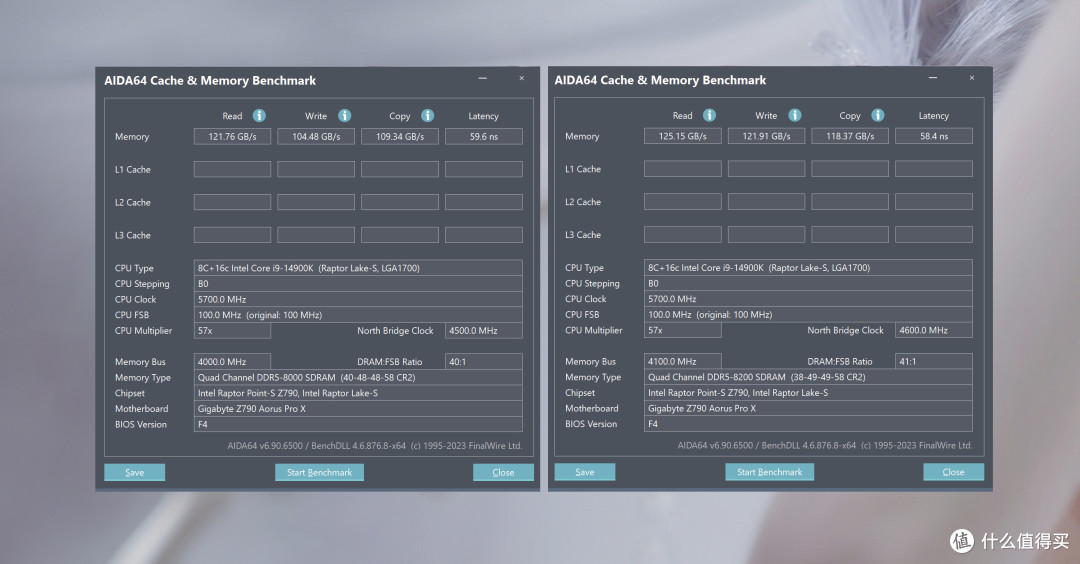Save results in the left window
Screen dimensions: 1080x564
coord(134,472)
